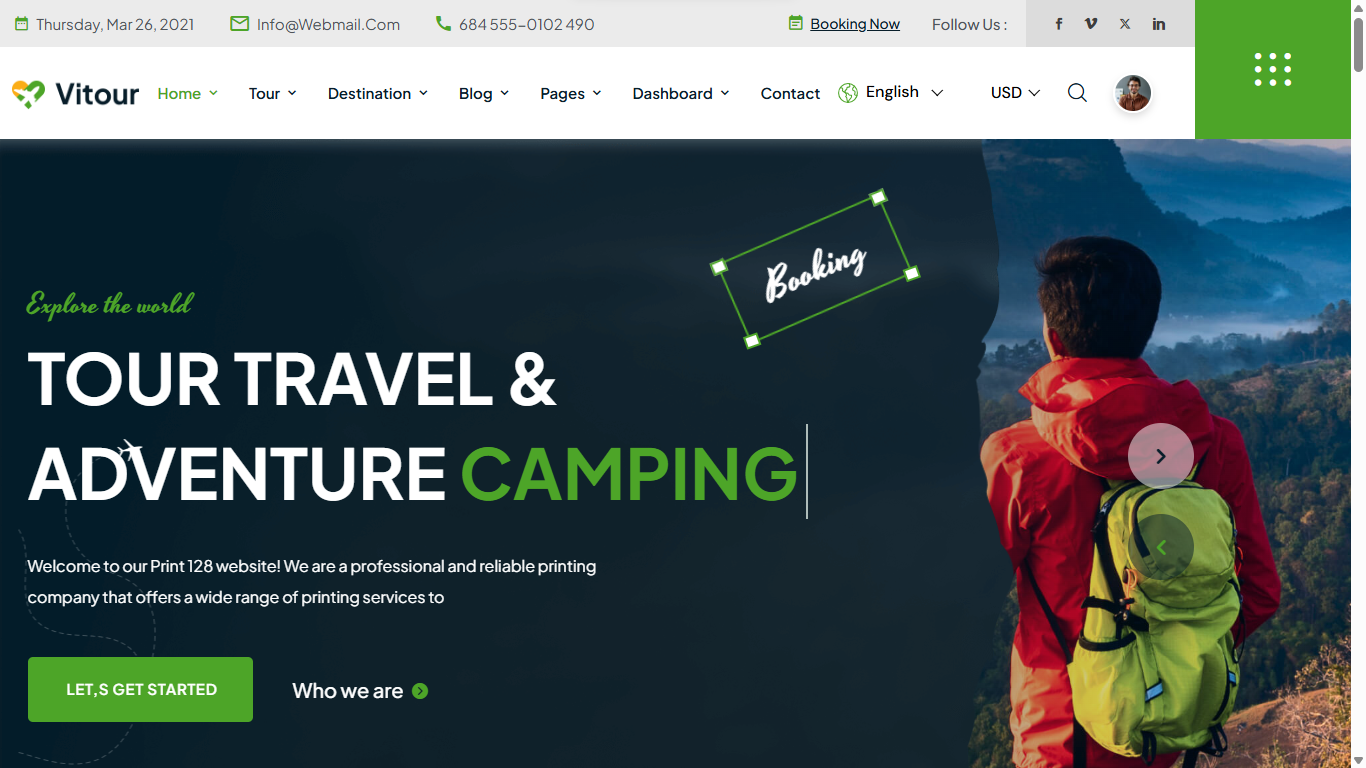Image resolution: width=1366 pixels, height=768 pixels.
Task: Expand the Tour menu
Action: point(272,93)
